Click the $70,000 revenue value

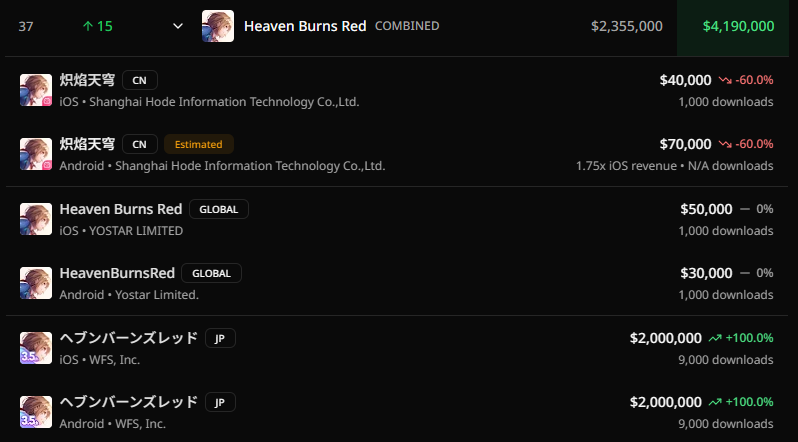pos(686,144)
